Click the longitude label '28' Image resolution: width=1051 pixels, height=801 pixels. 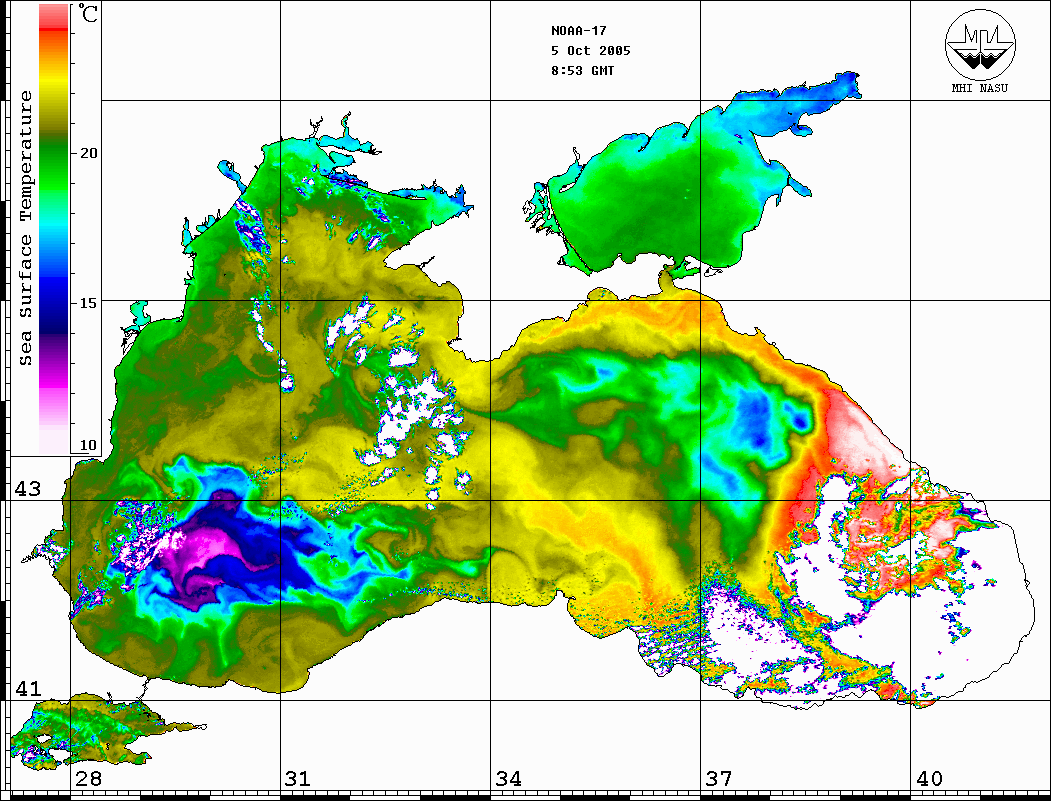tap(88, 779)
